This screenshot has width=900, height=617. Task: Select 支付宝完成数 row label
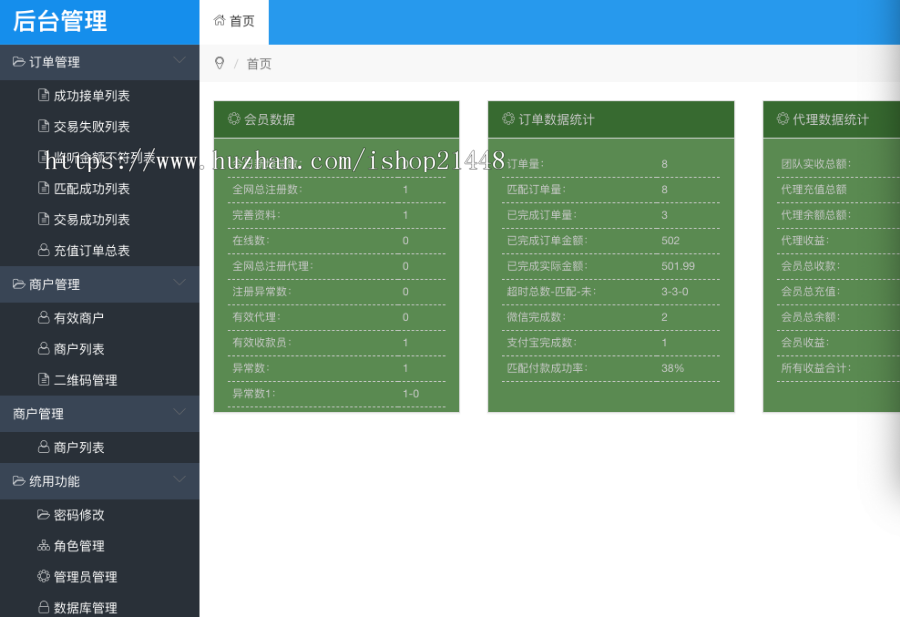(x=541, y=343)
